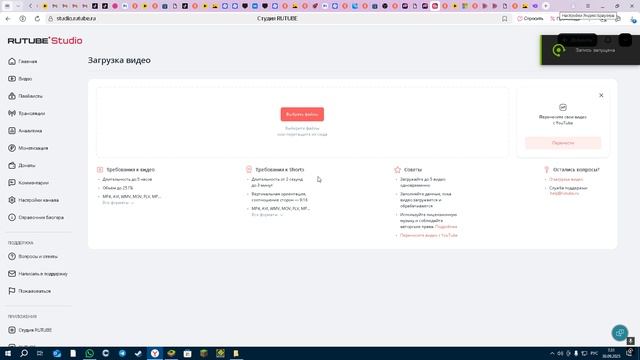Bookmark the page with bookmark icon
This screenshot has height=360, width=640.
click(504, 19)
